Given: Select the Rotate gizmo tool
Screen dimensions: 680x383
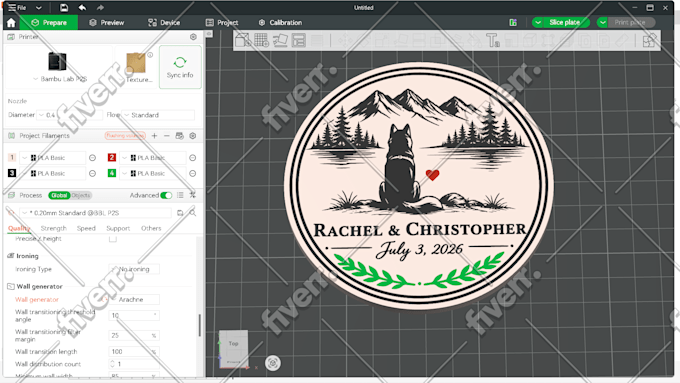Looking at the screenshot, I should [363, 40].
